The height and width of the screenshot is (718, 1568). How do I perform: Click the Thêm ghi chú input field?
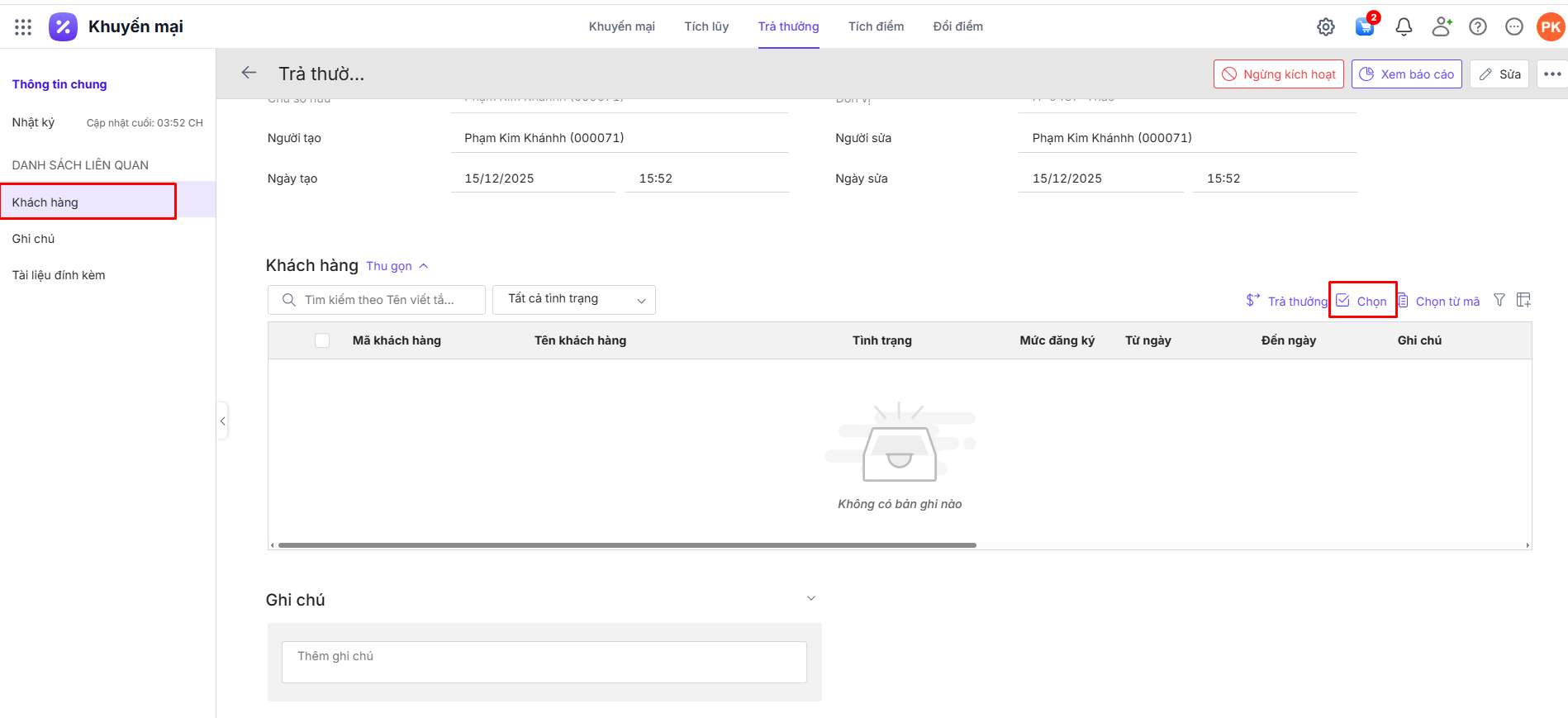[x=544, y=662]
